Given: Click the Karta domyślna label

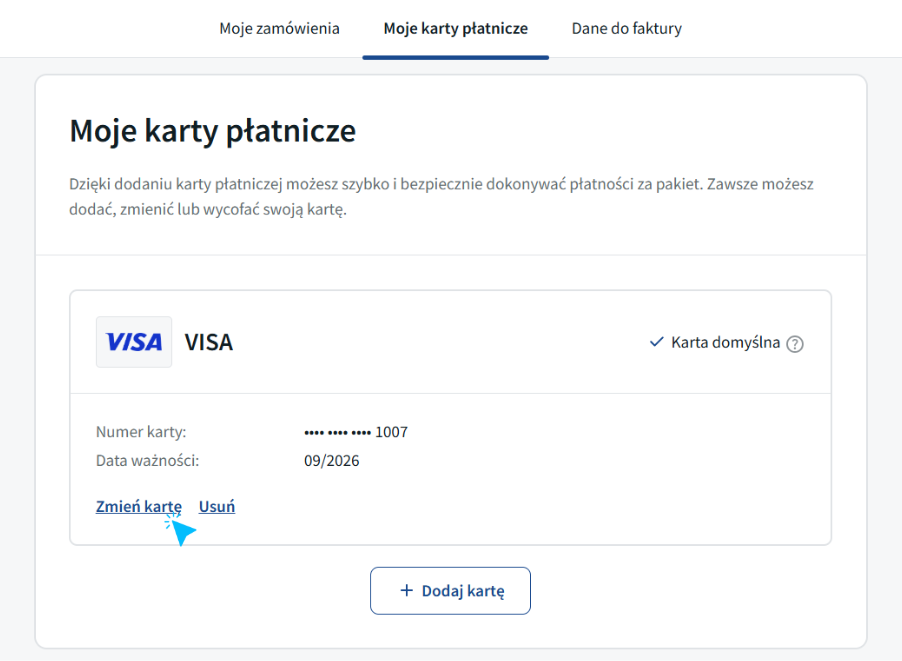Looking at the screenshot, I should [x=725, y=342].
